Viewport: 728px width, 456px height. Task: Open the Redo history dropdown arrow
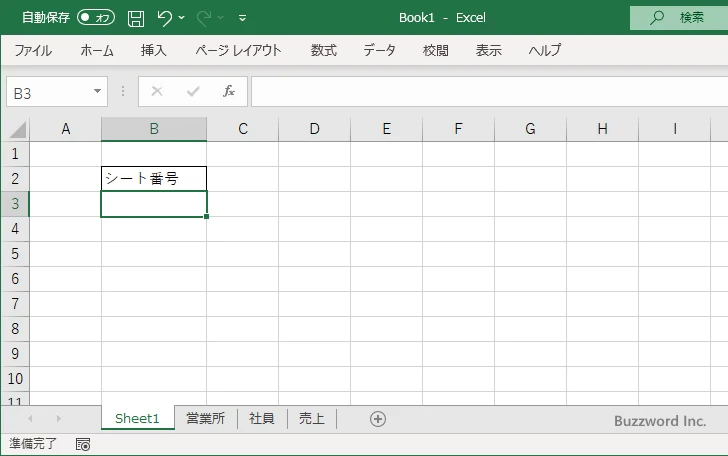221,18
